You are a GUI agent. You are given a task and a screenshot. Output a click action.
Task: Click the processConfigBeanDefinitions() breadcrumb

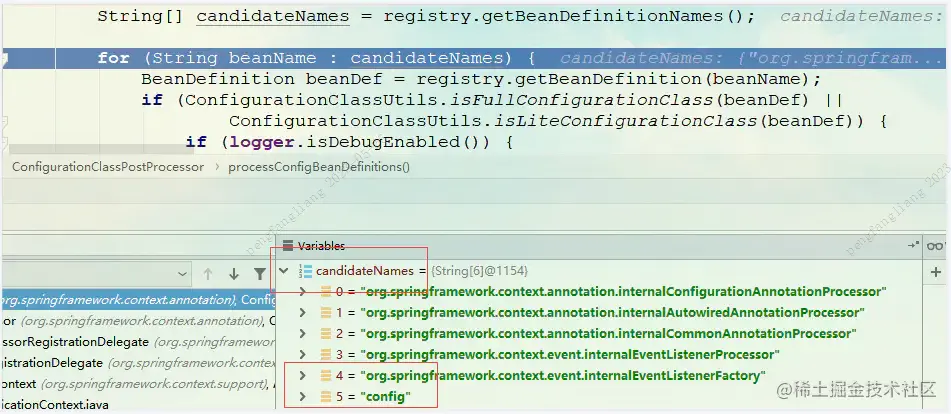pos(318,167)
